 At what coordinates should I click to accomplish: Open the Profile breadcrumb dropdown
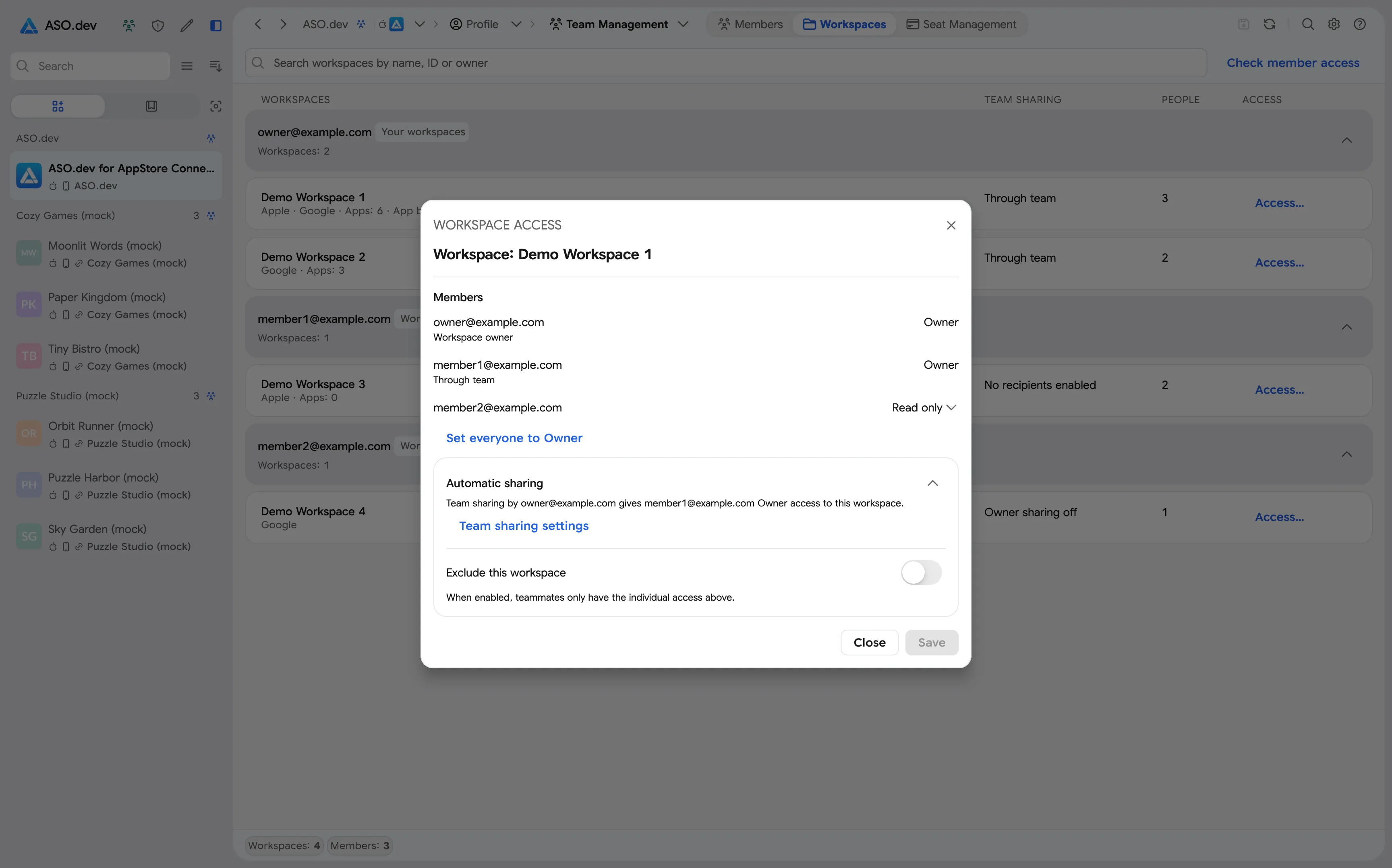click(516, 24)
